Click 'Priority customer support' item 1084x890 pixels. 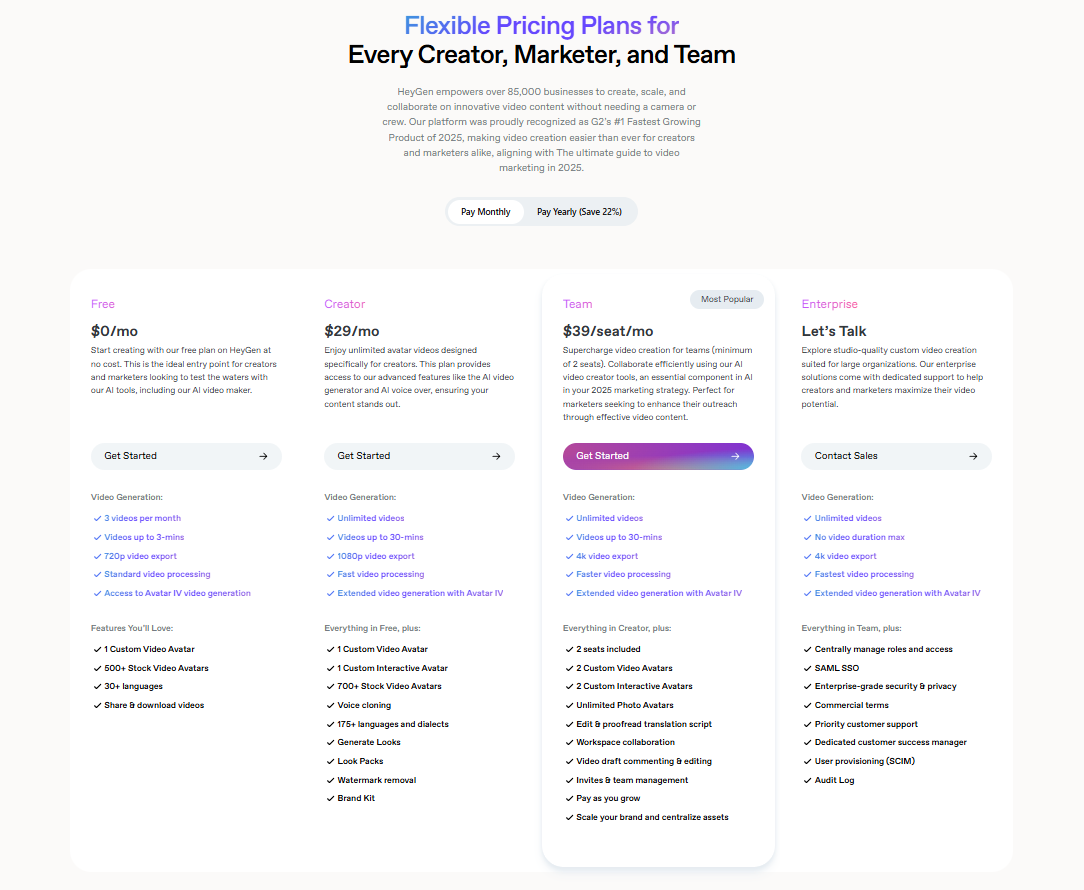(x=866, y=724)
